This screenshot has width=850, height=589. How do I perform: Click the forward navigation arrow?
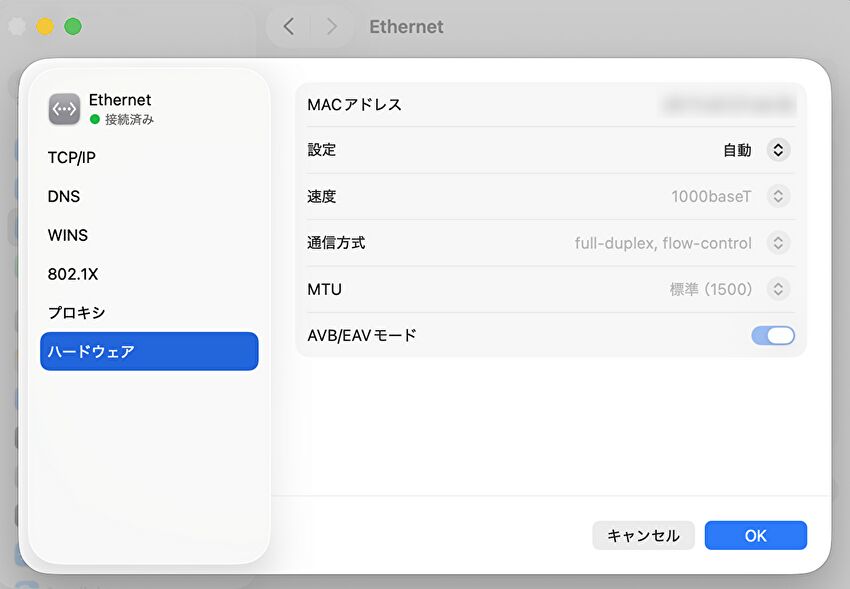click(332, 27)
